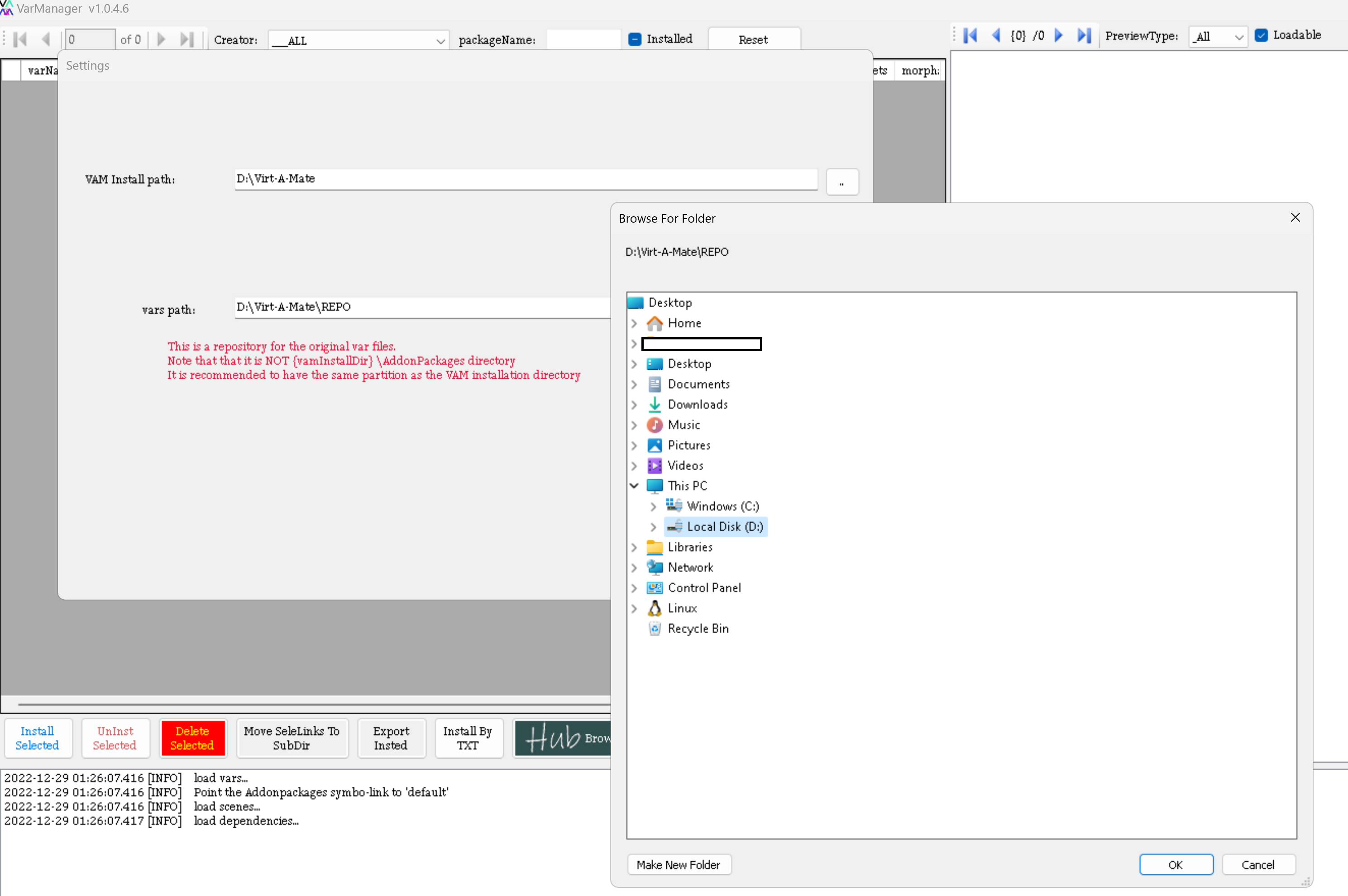Confirm folder selection with OK
The image size is (1348, 896).
[x=1176, y=864]
